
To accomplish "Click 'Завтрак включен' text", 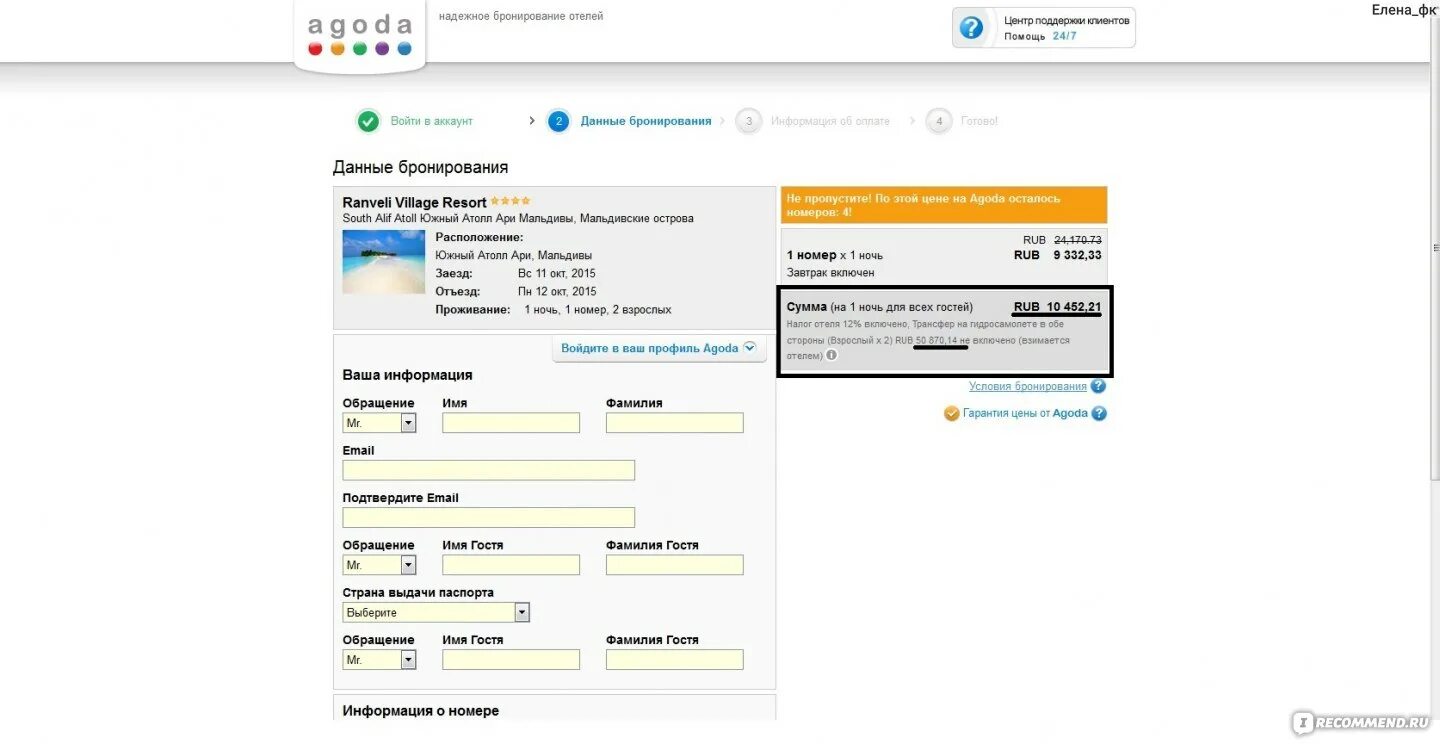I will [831, 272].
